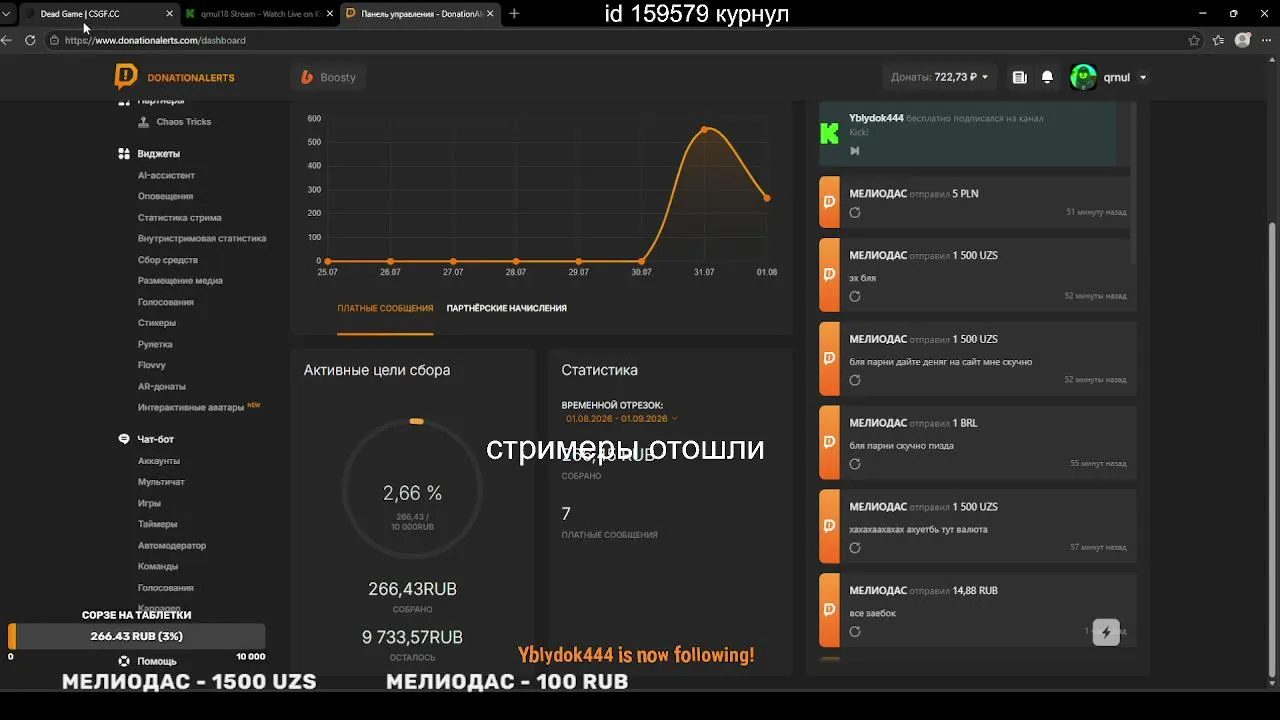Open Оповещения widget settings

click(x=166, y=196)
